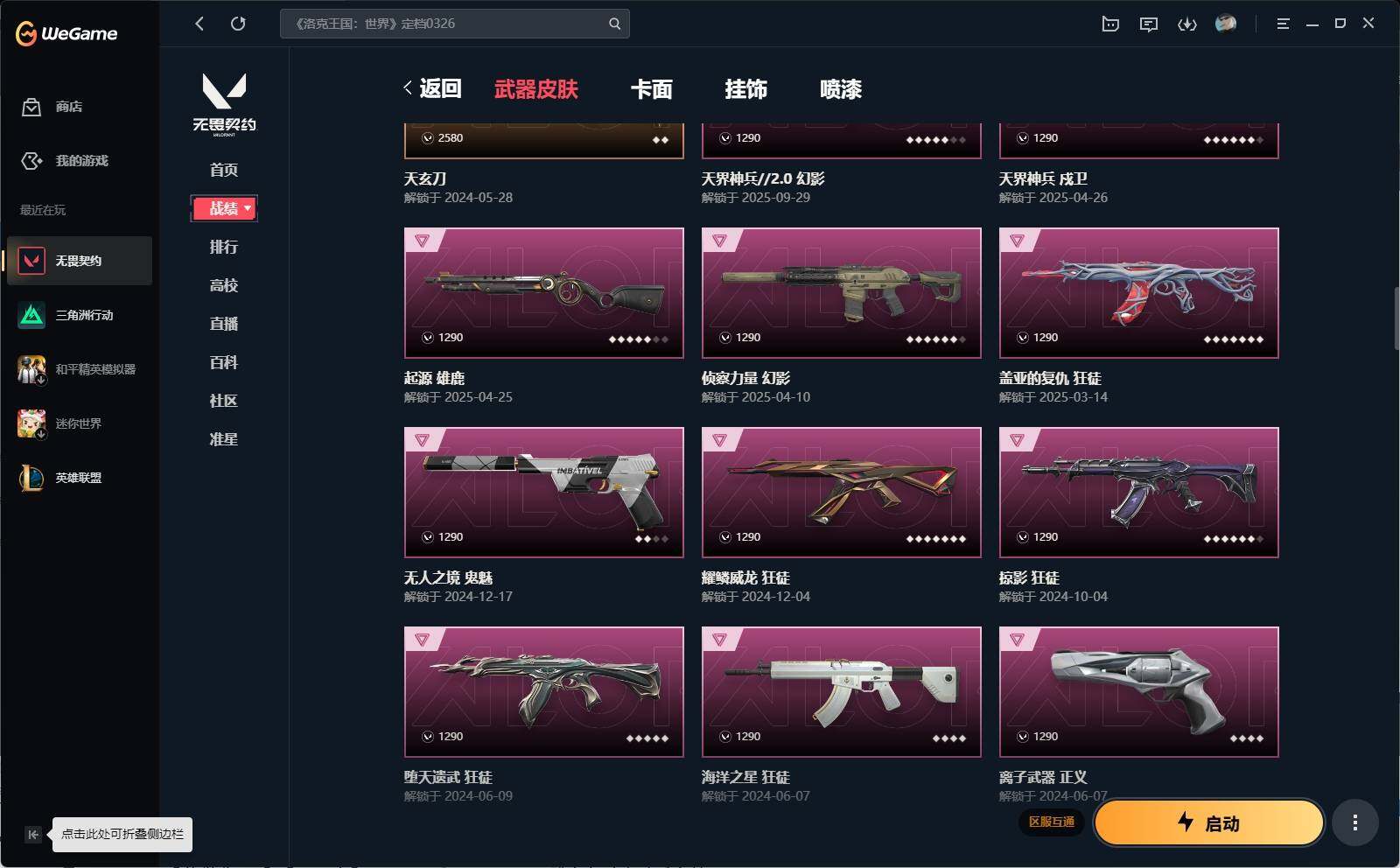Open the download manager icon

coord(1187,24)
